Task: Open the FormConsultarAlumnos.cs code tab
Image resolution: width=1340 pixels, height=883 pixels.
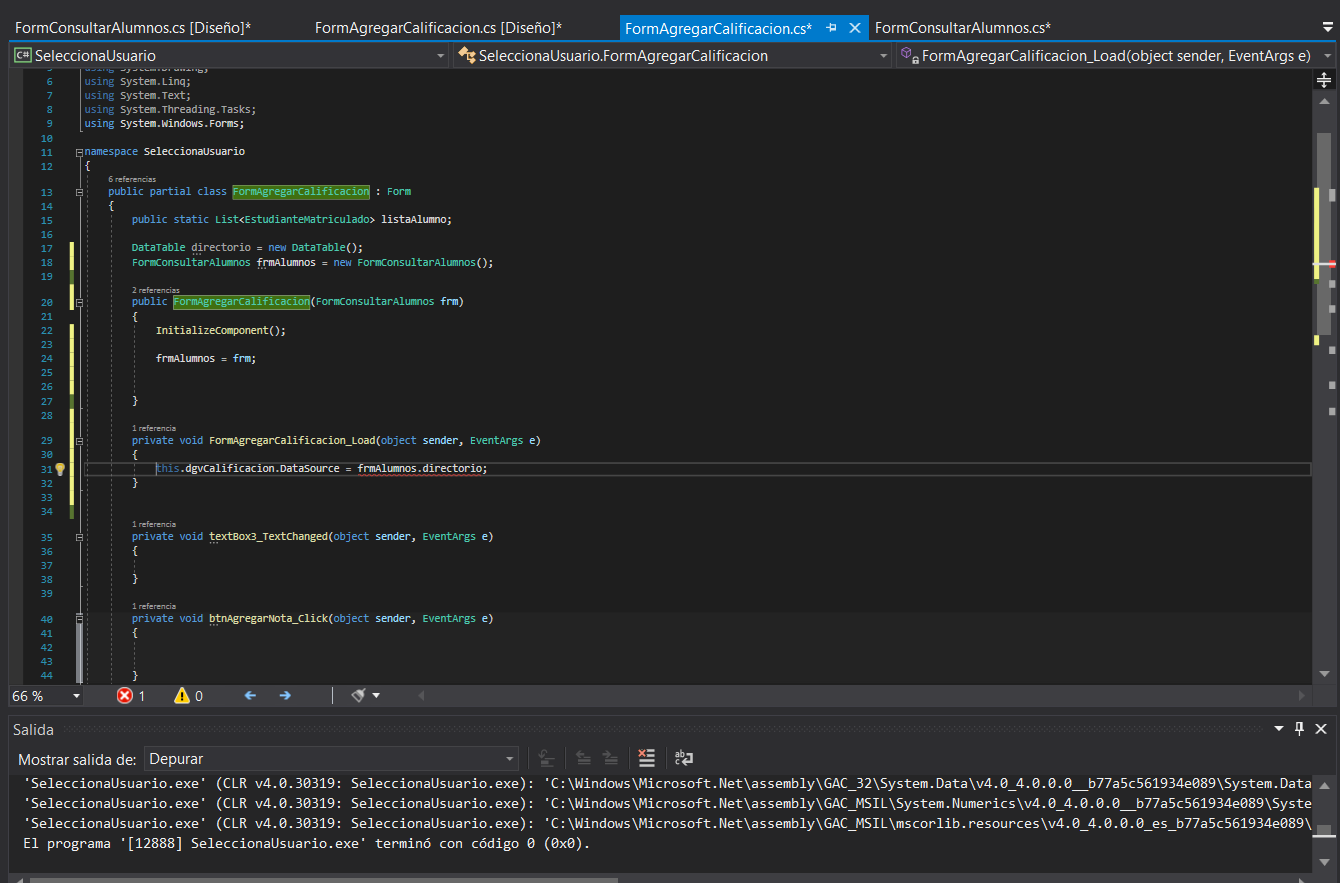Action: tap(962, 28)
